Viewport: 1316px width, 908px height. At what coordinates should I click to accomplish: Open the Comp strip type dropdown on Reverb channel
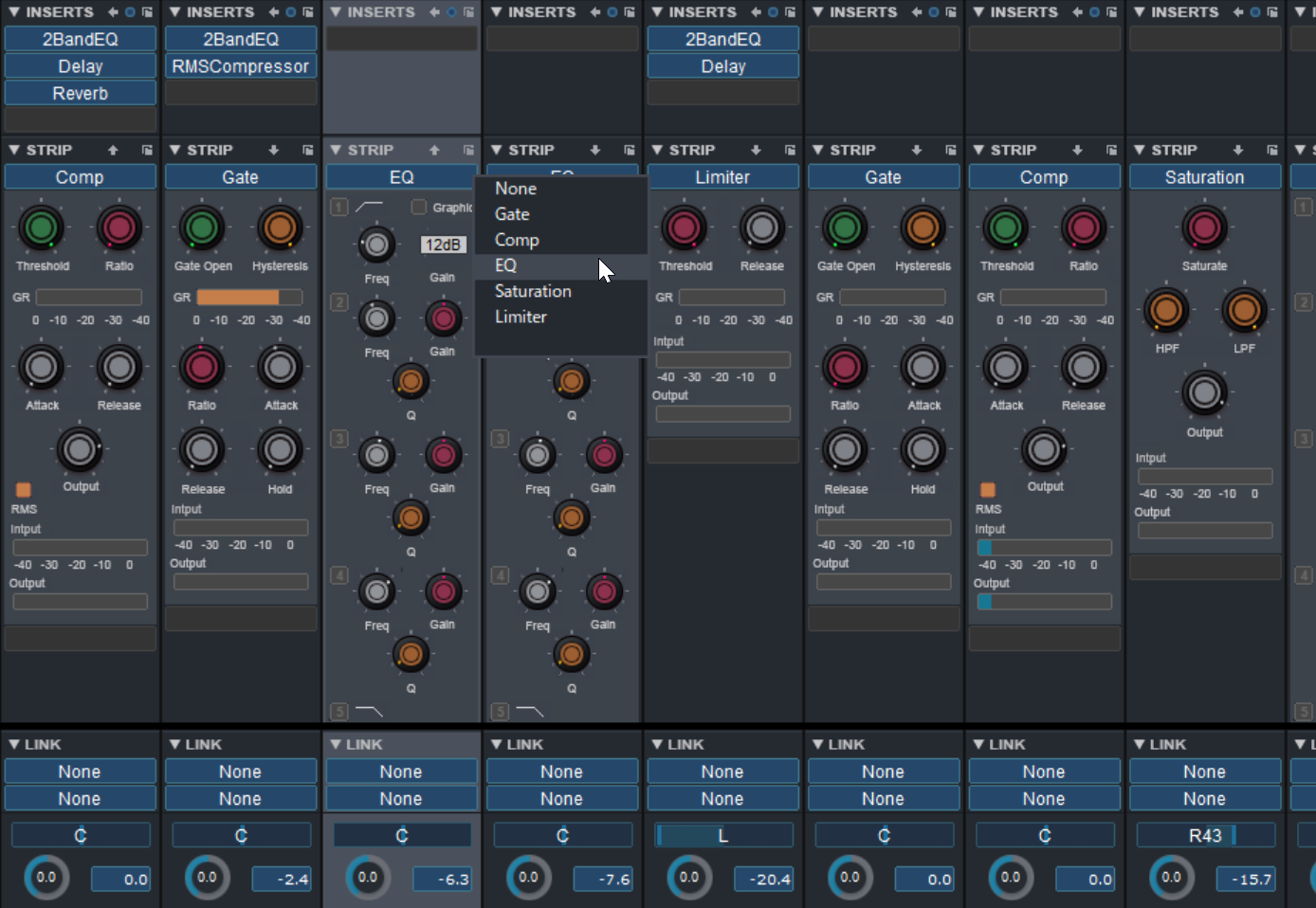80,177
